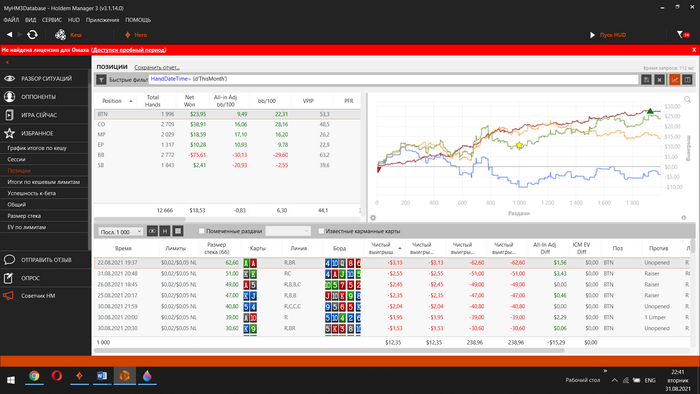Select the CO position row
The image size is (700, 394).
(x=227, y=124)
